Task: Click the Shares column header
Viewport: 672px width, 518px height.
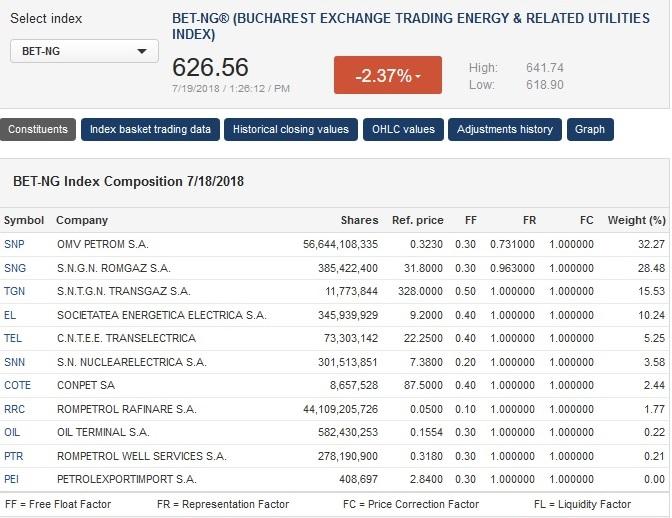Action: (359, 220)
